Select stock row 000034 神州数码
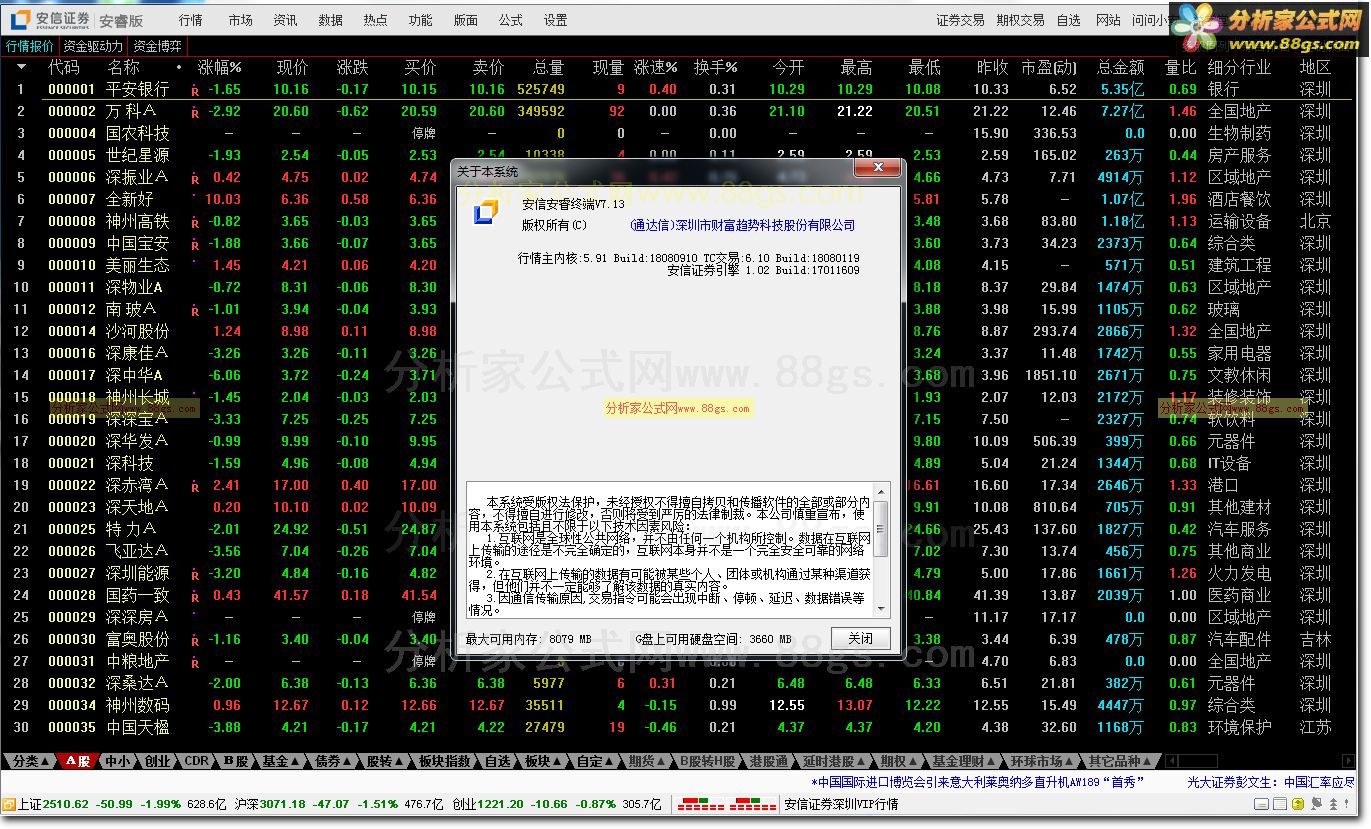 (685, 705)
